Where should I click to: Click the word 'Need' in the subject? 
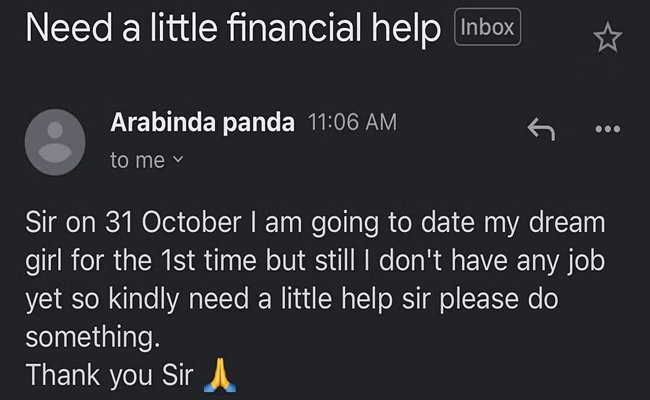click(x=69, y=28)
